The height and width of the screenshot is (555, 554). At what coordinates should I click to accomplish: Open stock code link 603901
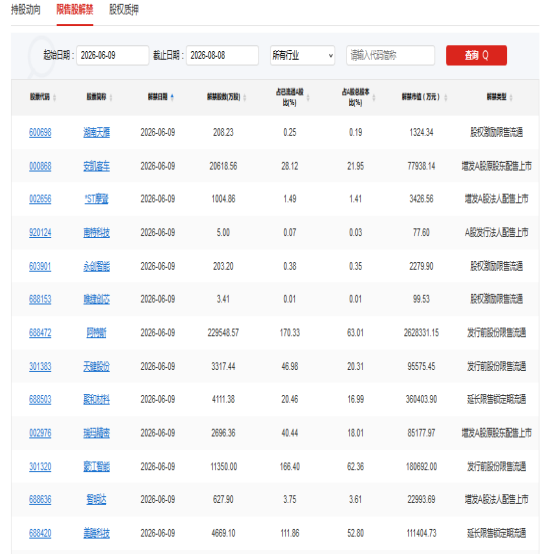(x=40, y=266)
